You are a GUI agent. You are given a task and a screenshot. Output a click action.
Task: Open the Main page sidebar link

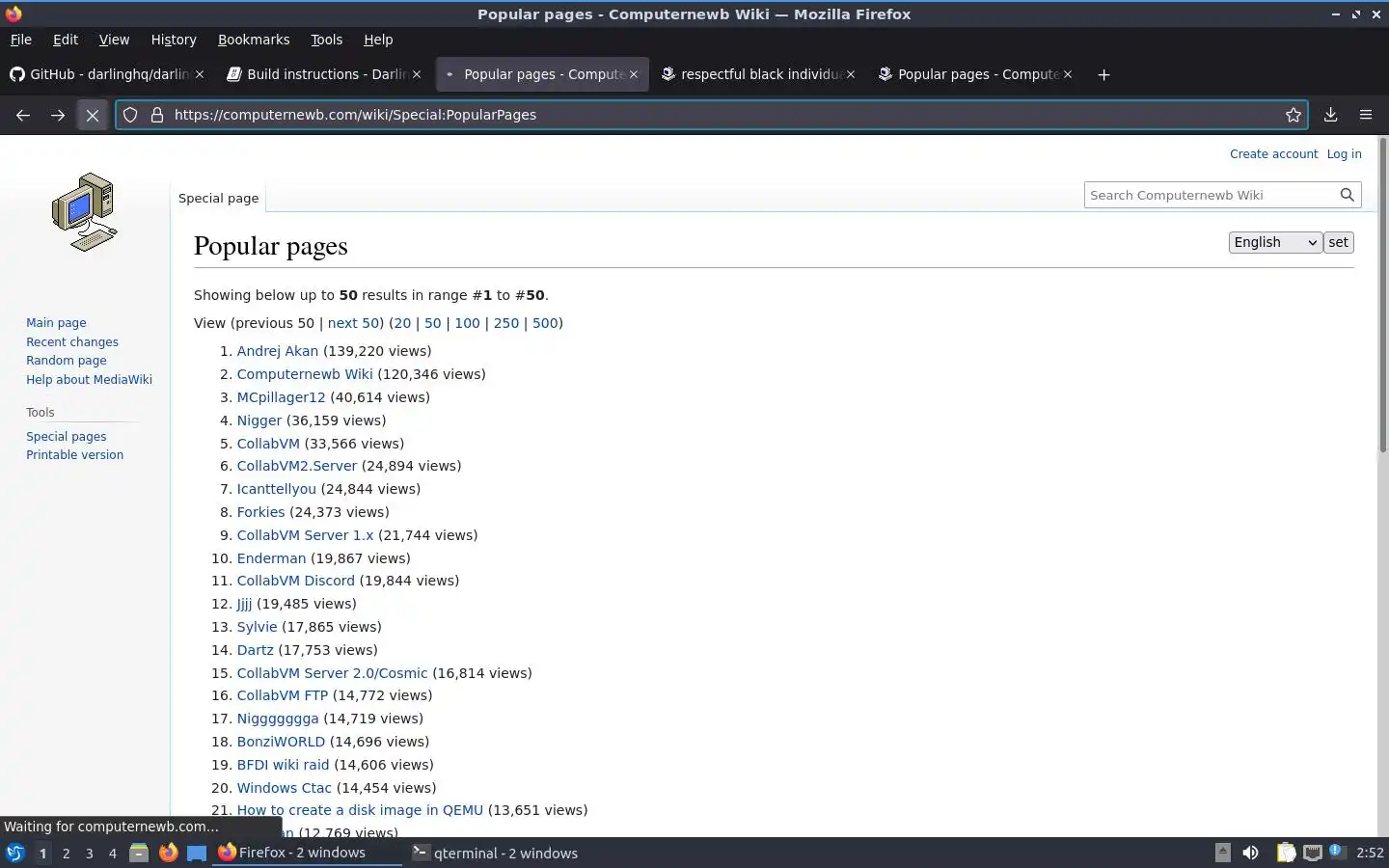click(x=56, y=323)
